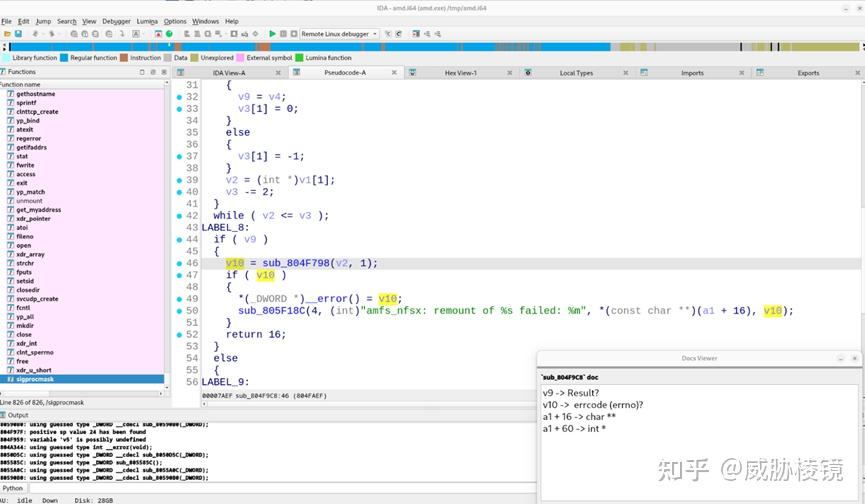Toggle breakpoint dot on line 52
This screenshot has height=504, width=865.
point(179,335)
